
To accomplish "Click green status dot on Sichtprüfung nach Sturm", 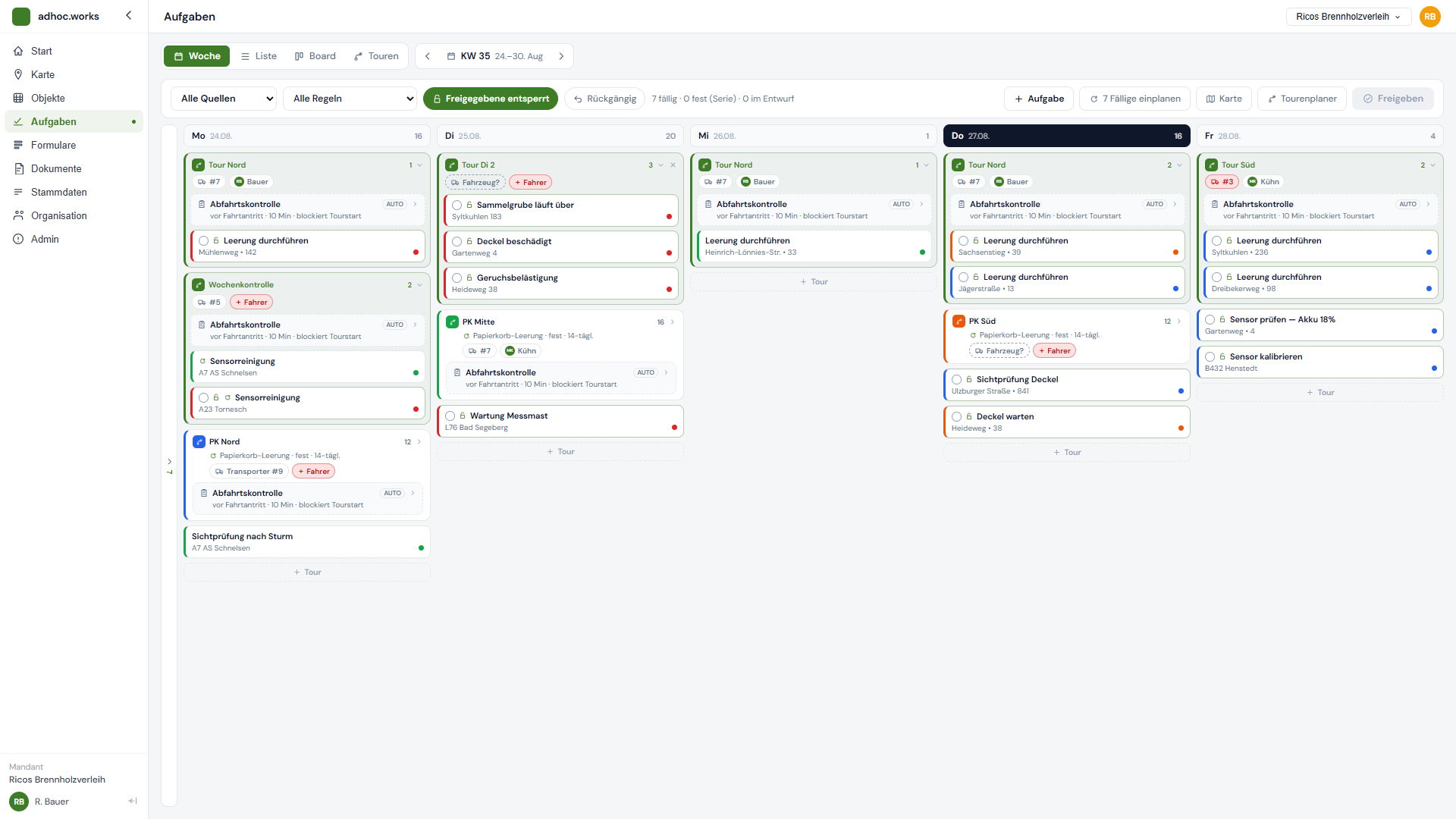I will pos(421,548).
